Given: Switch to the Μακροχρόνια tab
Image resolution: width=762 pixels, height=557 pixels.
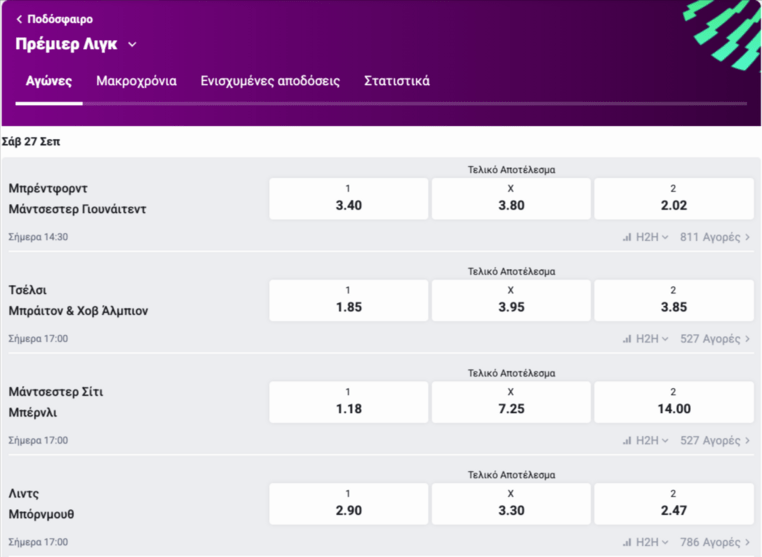Looking at the screenshot, I should (136, 81).
